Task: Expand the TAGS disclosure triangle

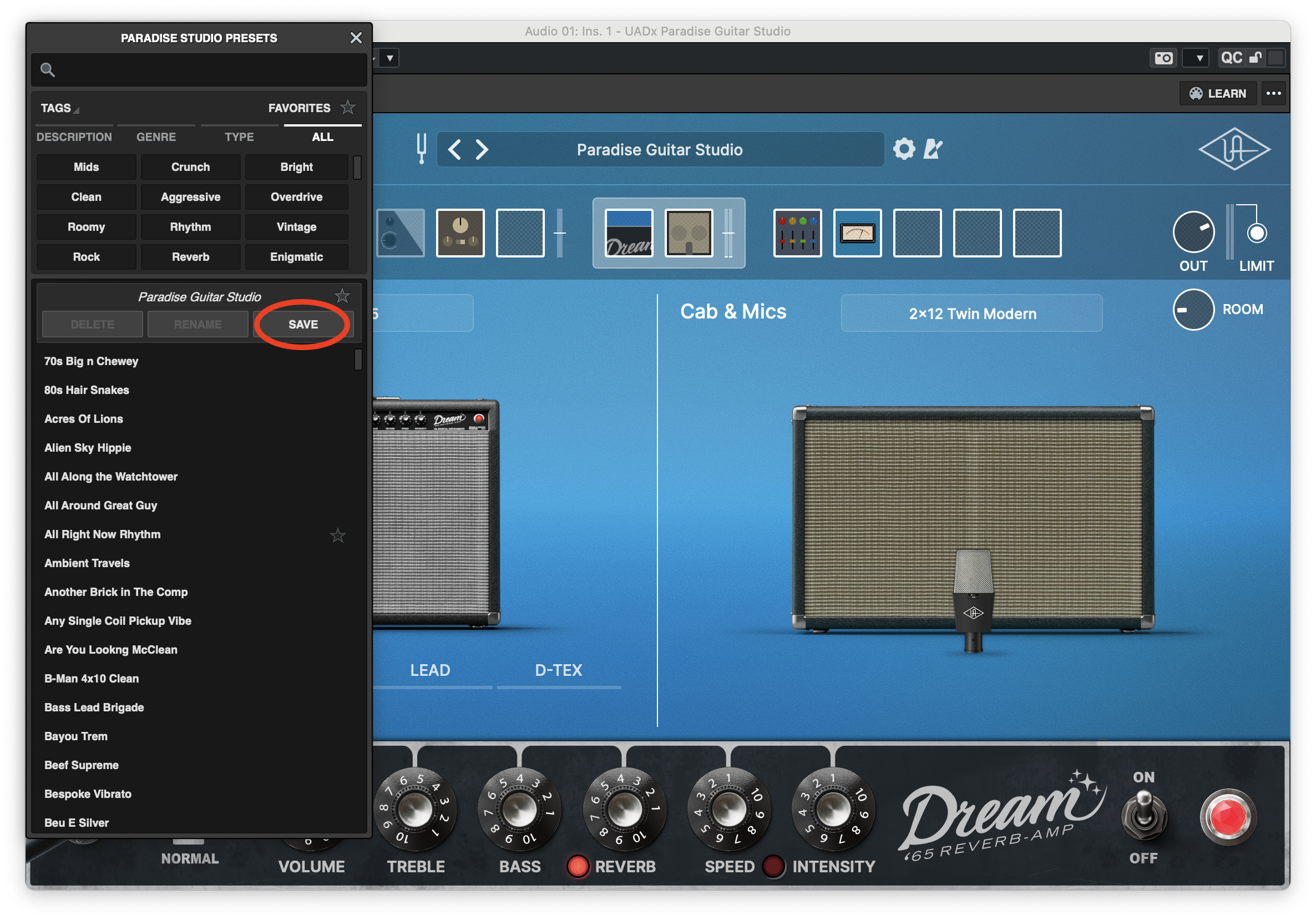Action: [76, 109]
